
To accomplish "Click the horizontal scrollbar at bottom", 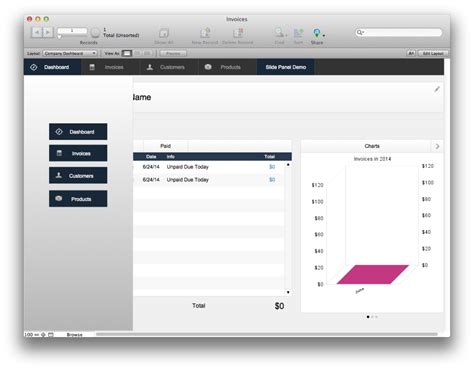I will coord(267,334).
